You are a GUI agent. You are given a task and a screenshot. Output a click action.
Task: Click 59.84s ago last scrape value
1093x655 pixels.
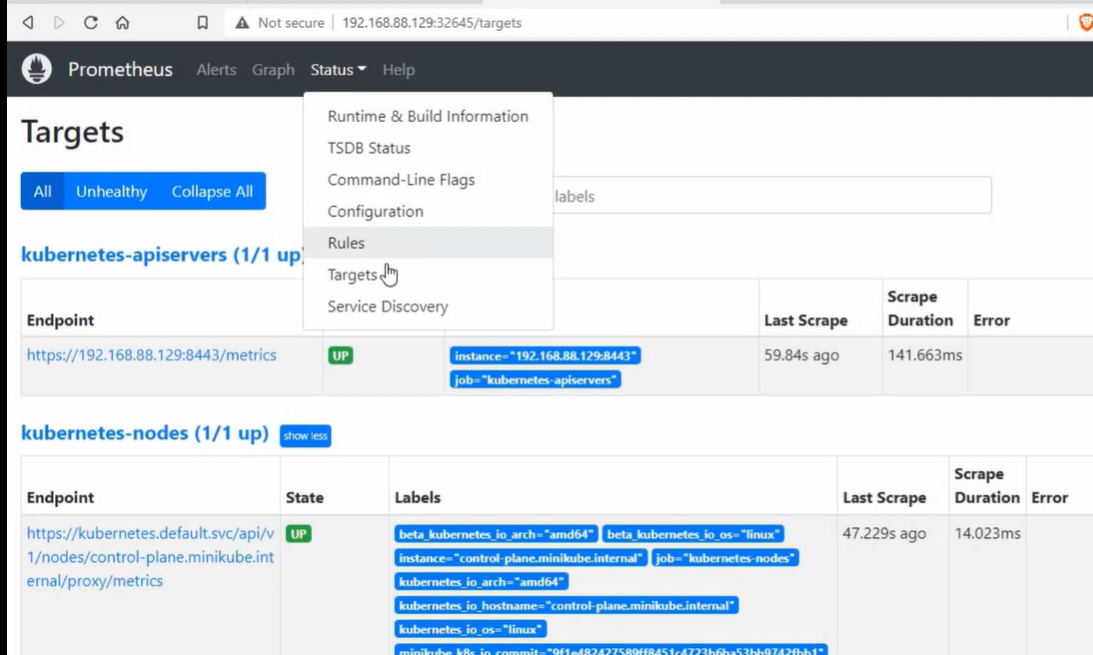[x=802, y=355]
